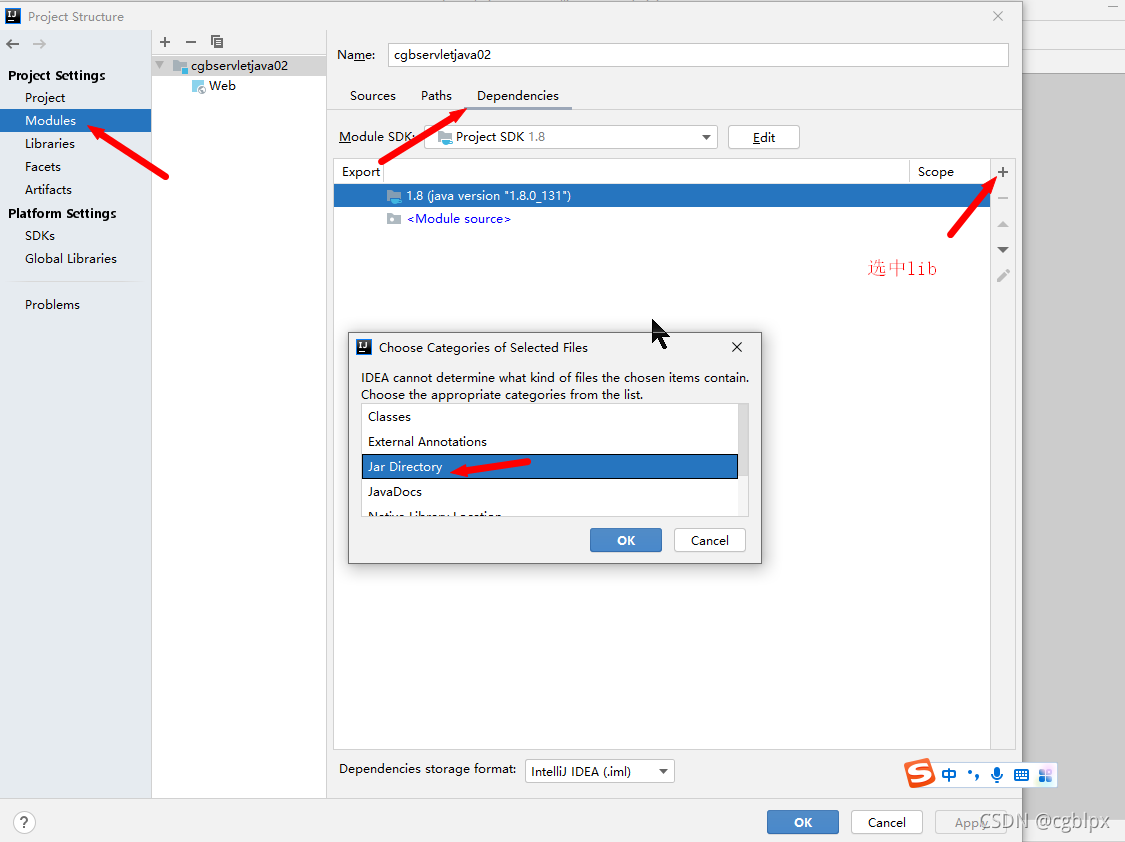This screenshot has height=842, width=1125.
Task: Switch to the Sources tab
Action: (372, 95)
